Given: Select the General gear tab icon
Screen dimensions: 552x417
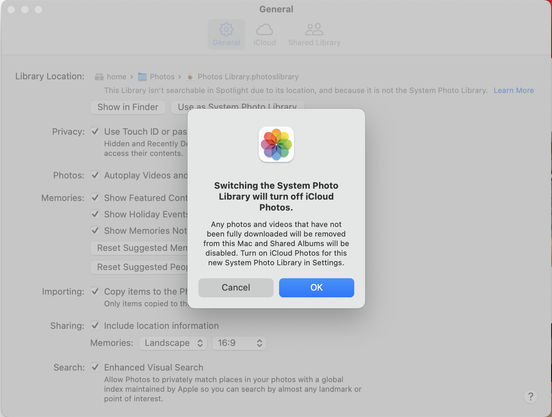Looking at the screenshot, I should click(x=226, y=30).
